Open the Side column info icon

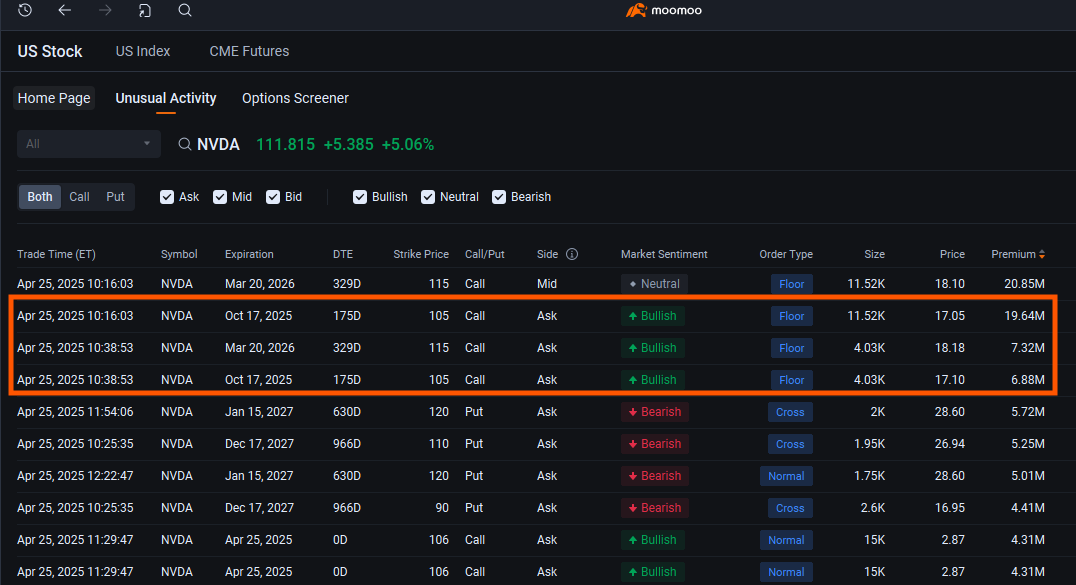(572, 254)
